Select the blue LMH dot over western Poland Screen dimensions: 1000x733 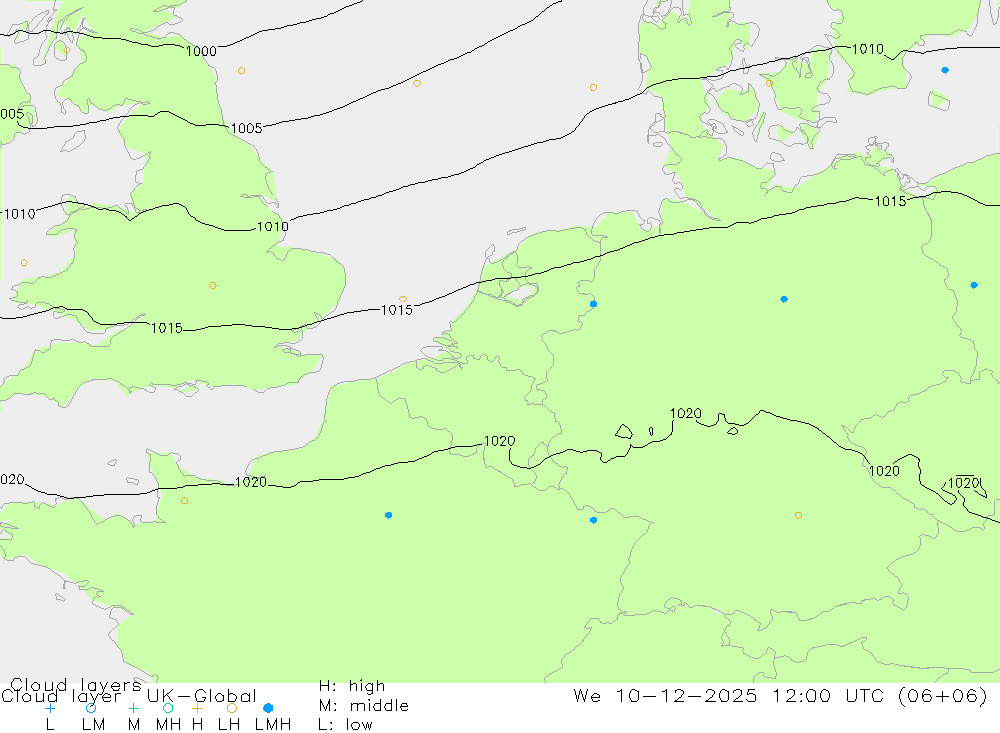point(974,285)
